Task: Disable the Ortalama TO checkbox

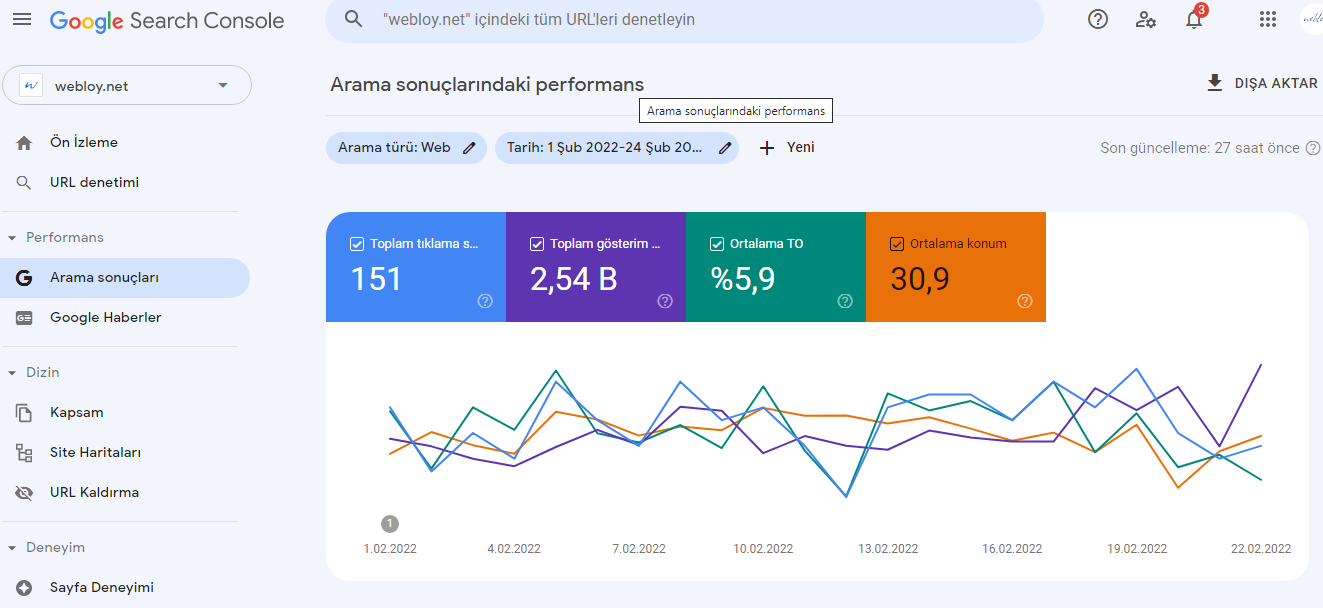Action: (717, 243)
